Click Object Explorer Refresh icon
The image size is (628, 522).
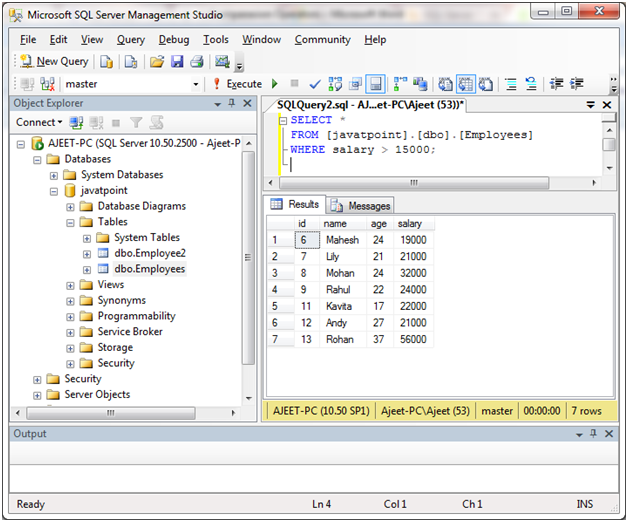pos(156,122)
